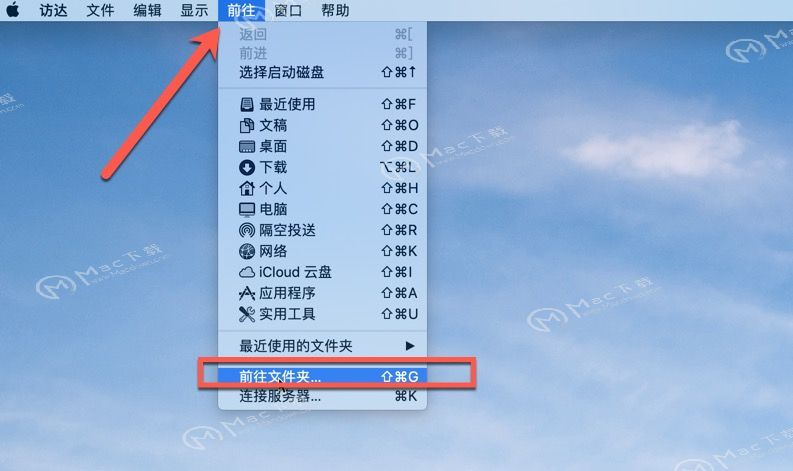Select the 最近使用 recents icon
793x471 pixels.
(247, 104)
